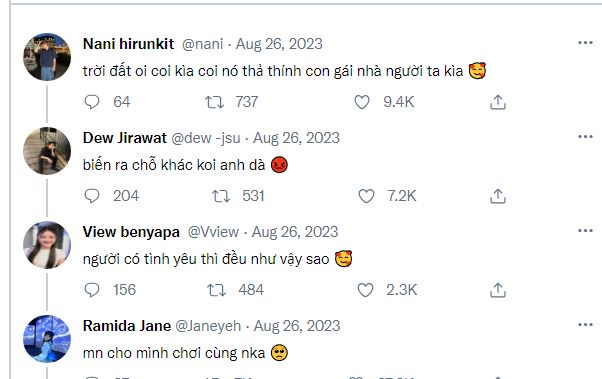
Task: Retweet Nani hirunkit's tweet
Action: [x=214, y=102]
